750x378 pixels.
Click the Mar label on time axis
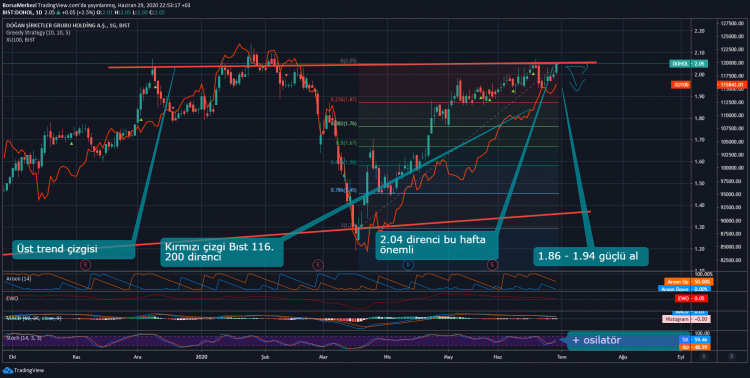click(x=323, y=356)
